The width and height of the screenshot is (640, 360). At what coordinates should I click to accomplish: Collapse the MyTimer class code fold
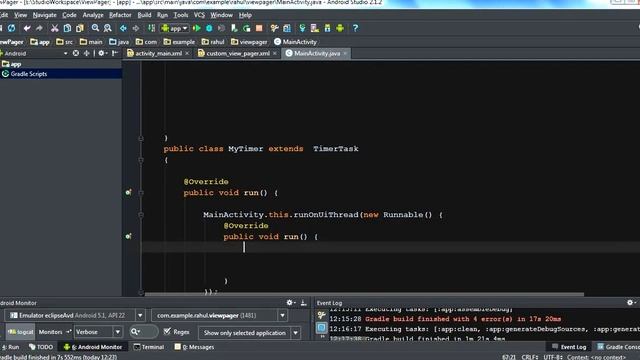point(141,160)
